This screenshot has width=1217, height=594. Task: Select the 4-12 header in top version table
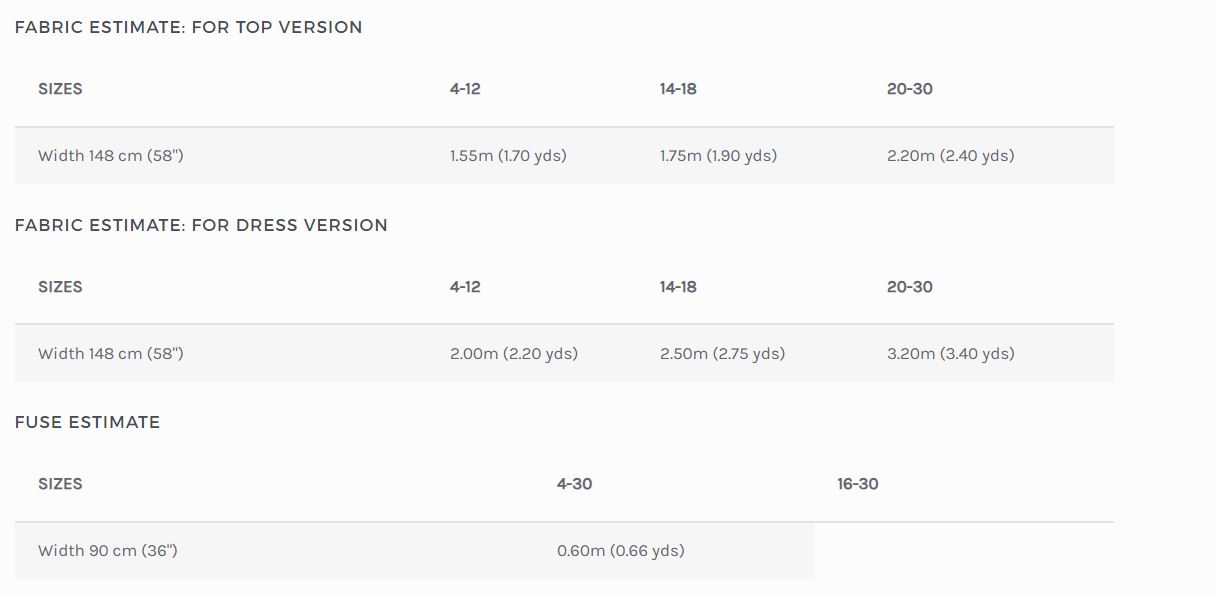coord(465,89)
